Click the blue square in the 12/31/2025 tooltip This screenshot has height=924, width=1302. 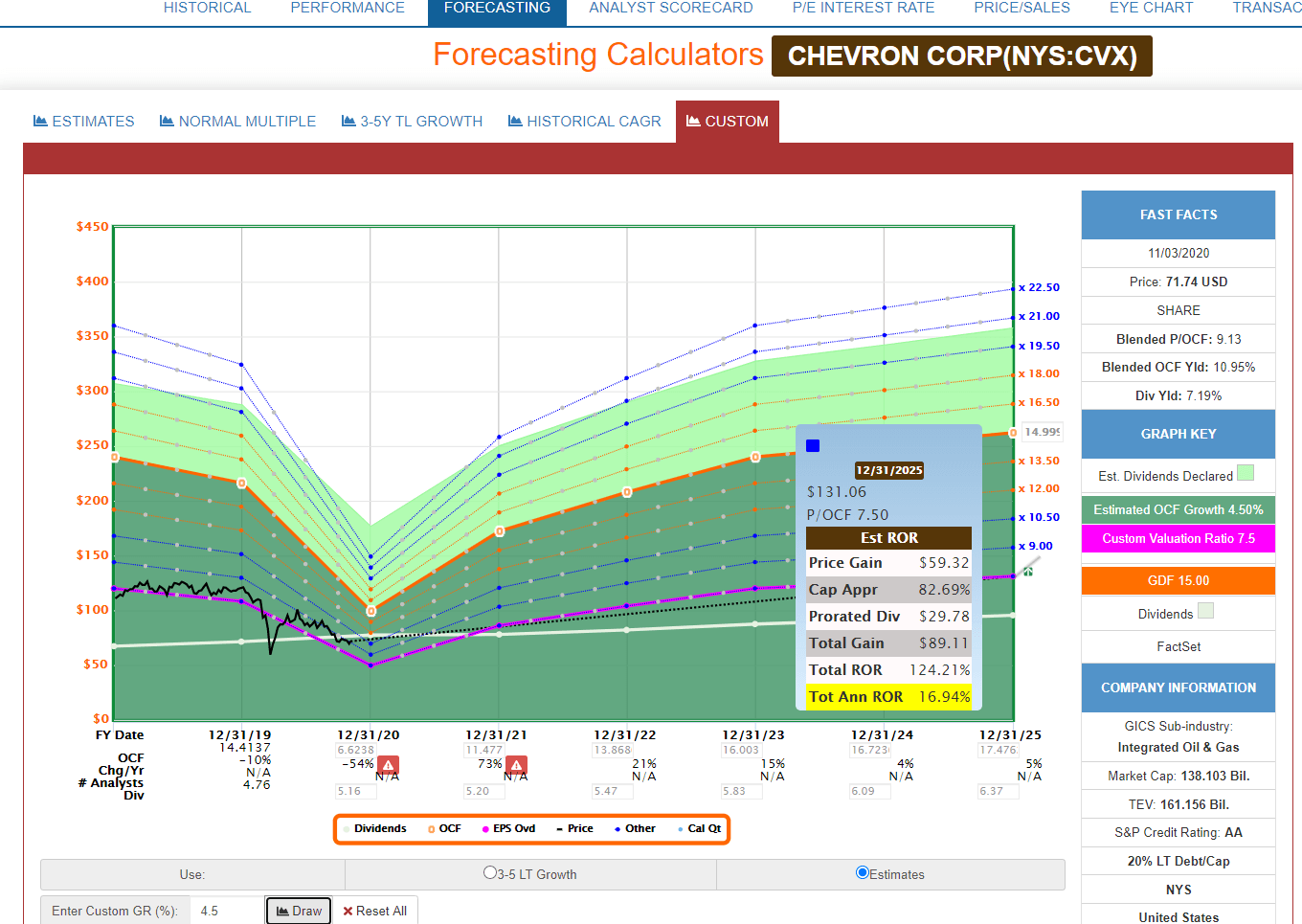tap(813, 445)
